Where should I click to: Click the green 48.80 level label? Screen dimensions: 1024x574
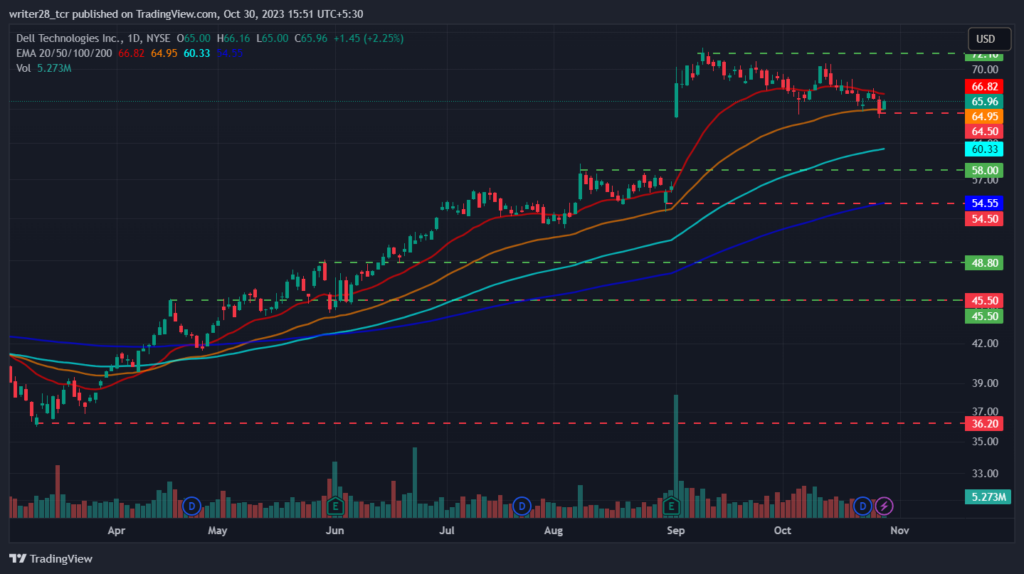click(984, 263)
